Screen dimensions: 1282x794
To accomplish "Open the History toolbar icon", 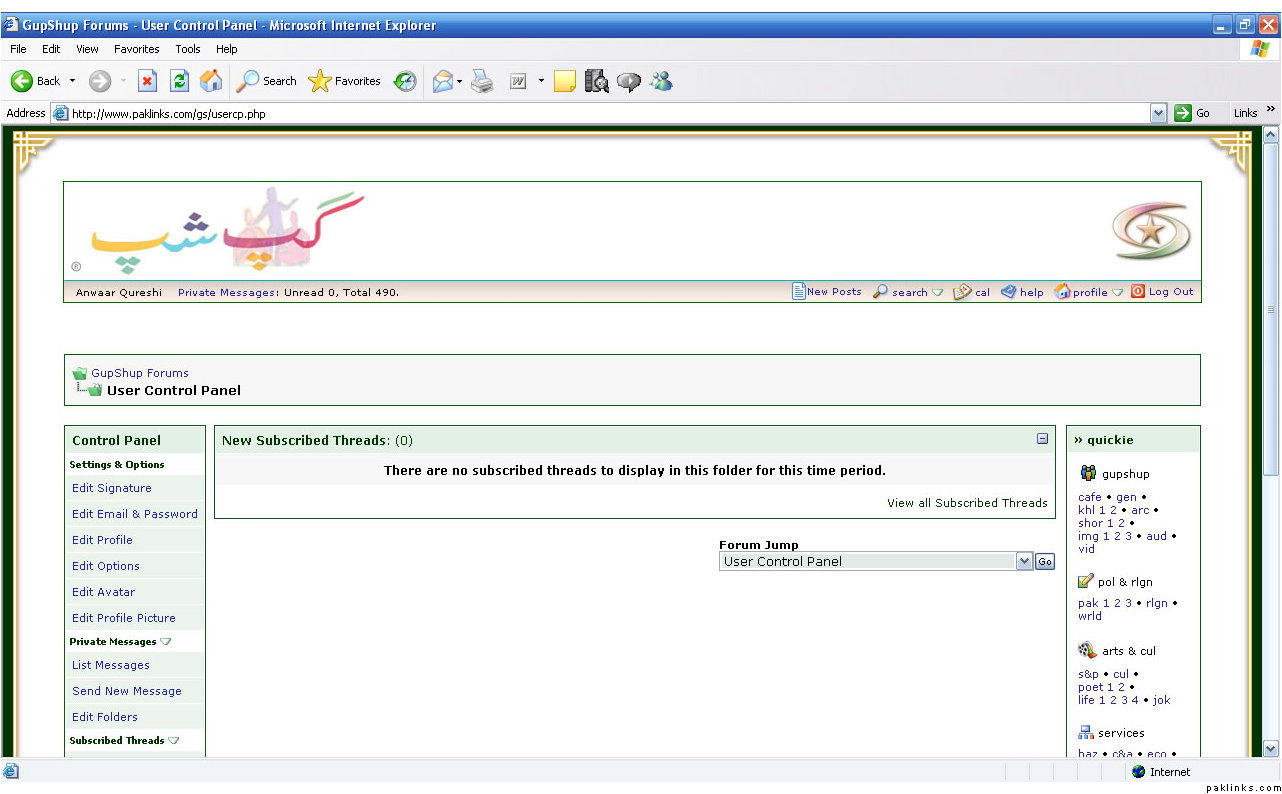I will coord(405,81).
